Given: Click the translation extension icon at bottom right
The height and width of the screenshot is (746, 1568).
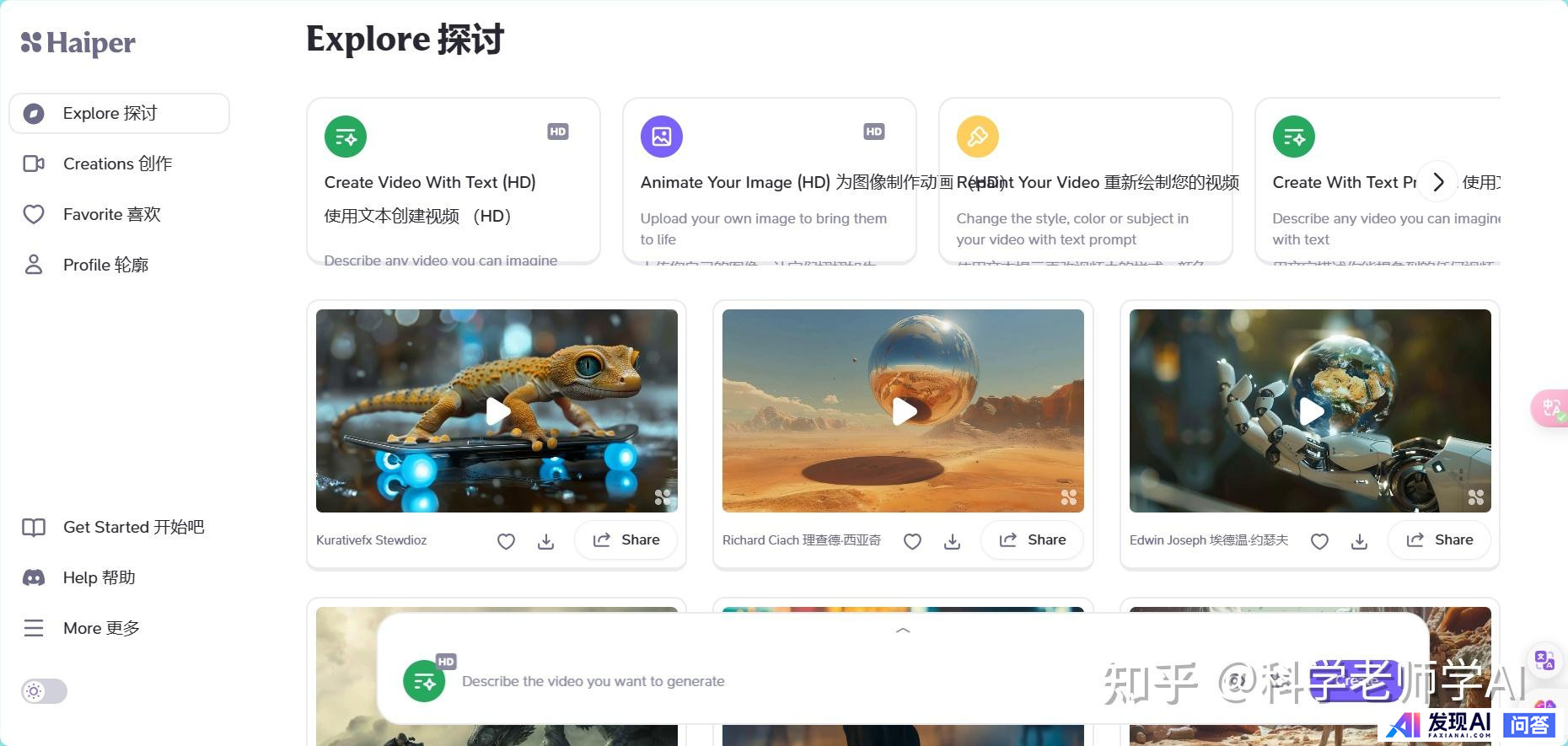Looking at the screenshot, I should click(x=1544, y=660).
